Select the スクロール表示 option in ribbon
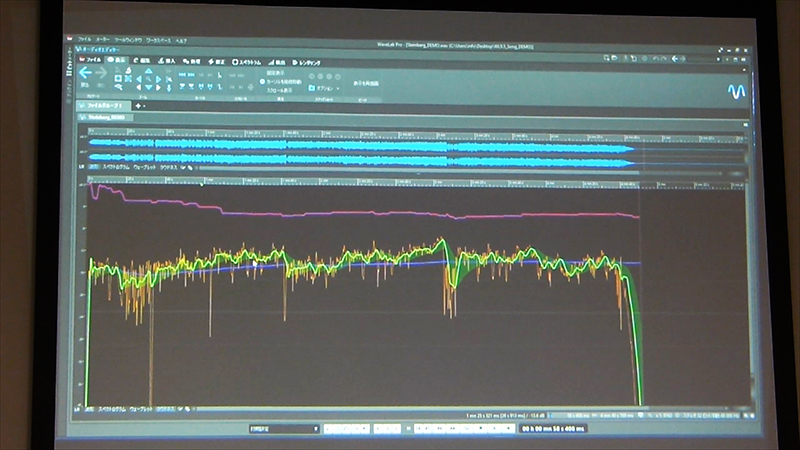800x450 pixels. (278, 89)
